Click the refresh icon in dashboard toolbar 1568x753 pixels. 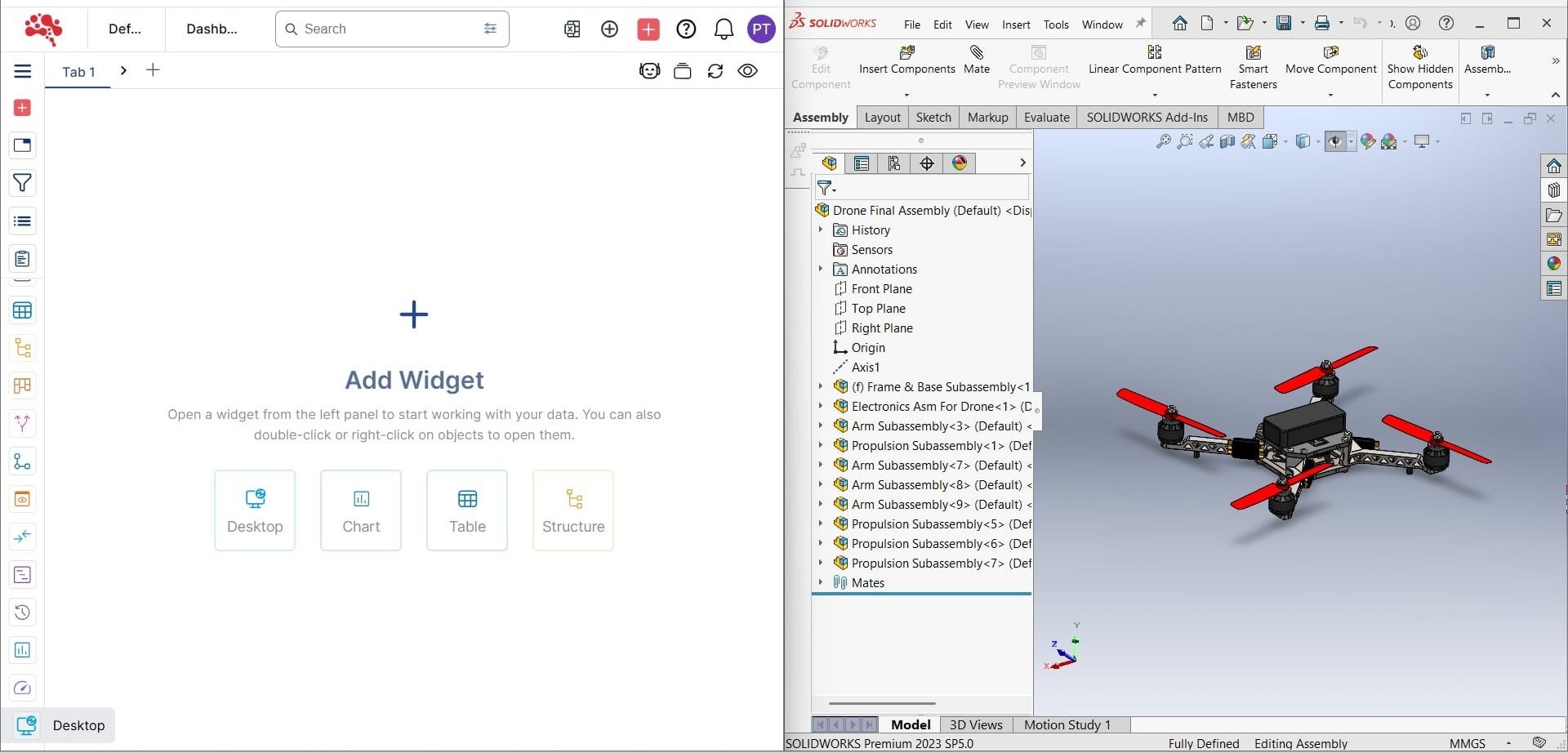(x=715, y=71)
